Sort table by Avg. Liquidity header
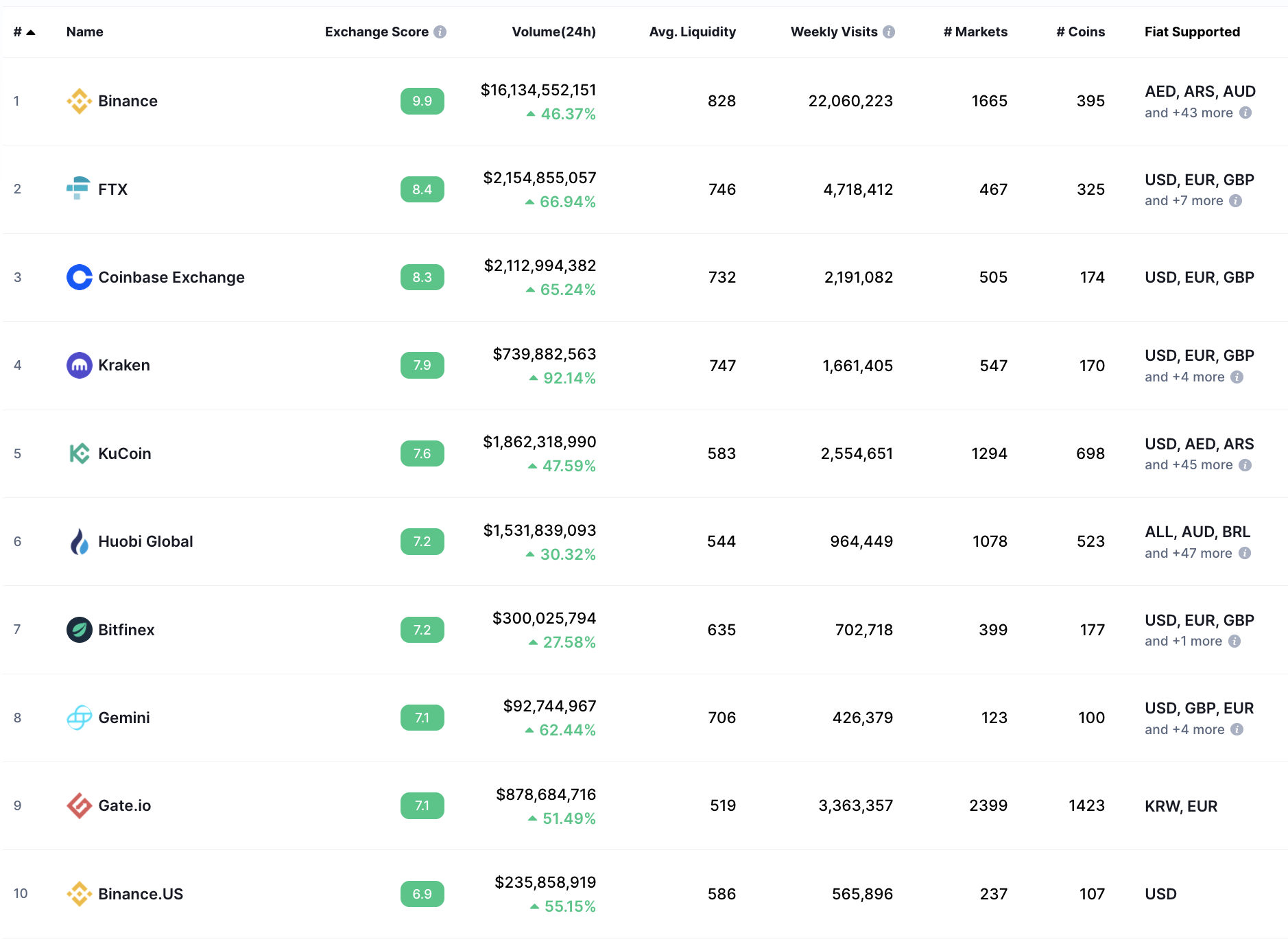1288x944 pixels. [693, 32]
